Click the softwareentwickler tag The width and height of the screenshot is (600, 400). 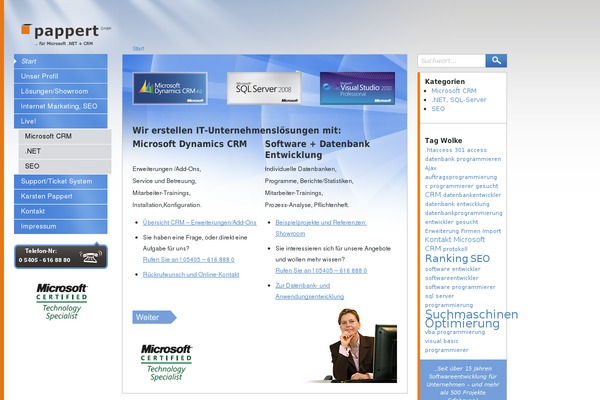(452, 278)
